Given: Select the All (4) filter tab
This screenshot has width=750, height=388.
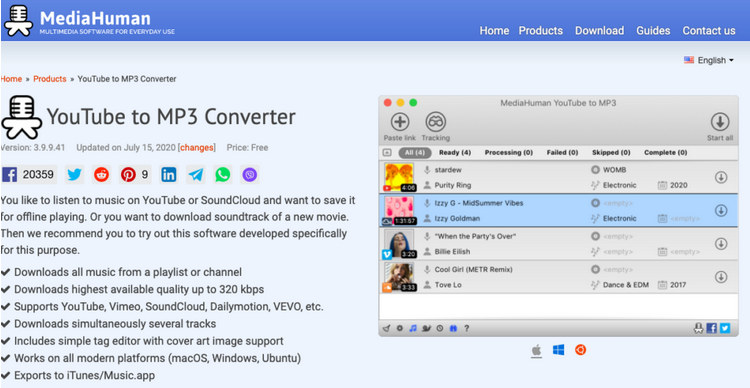Looking at the screenshot, I should pyautogui.click(x=415, y=153).
